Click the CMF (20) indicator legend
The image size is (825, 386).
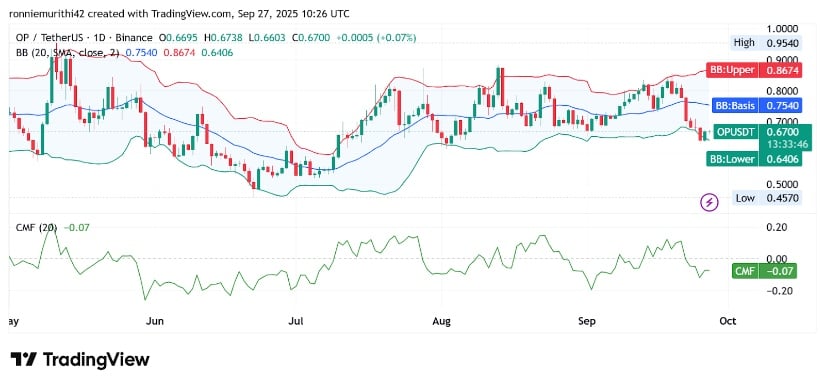click(x=36, y=228)
